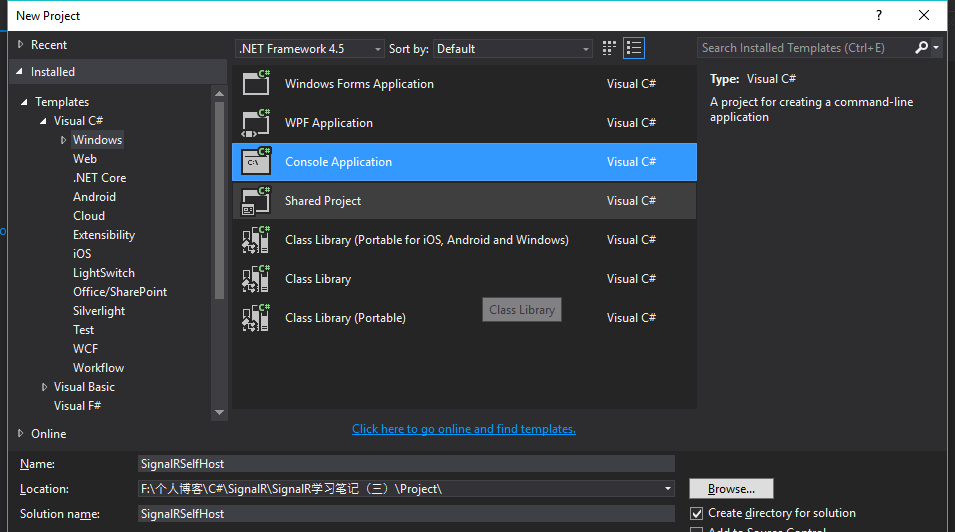Select the iOS template category

coord(82,254)
